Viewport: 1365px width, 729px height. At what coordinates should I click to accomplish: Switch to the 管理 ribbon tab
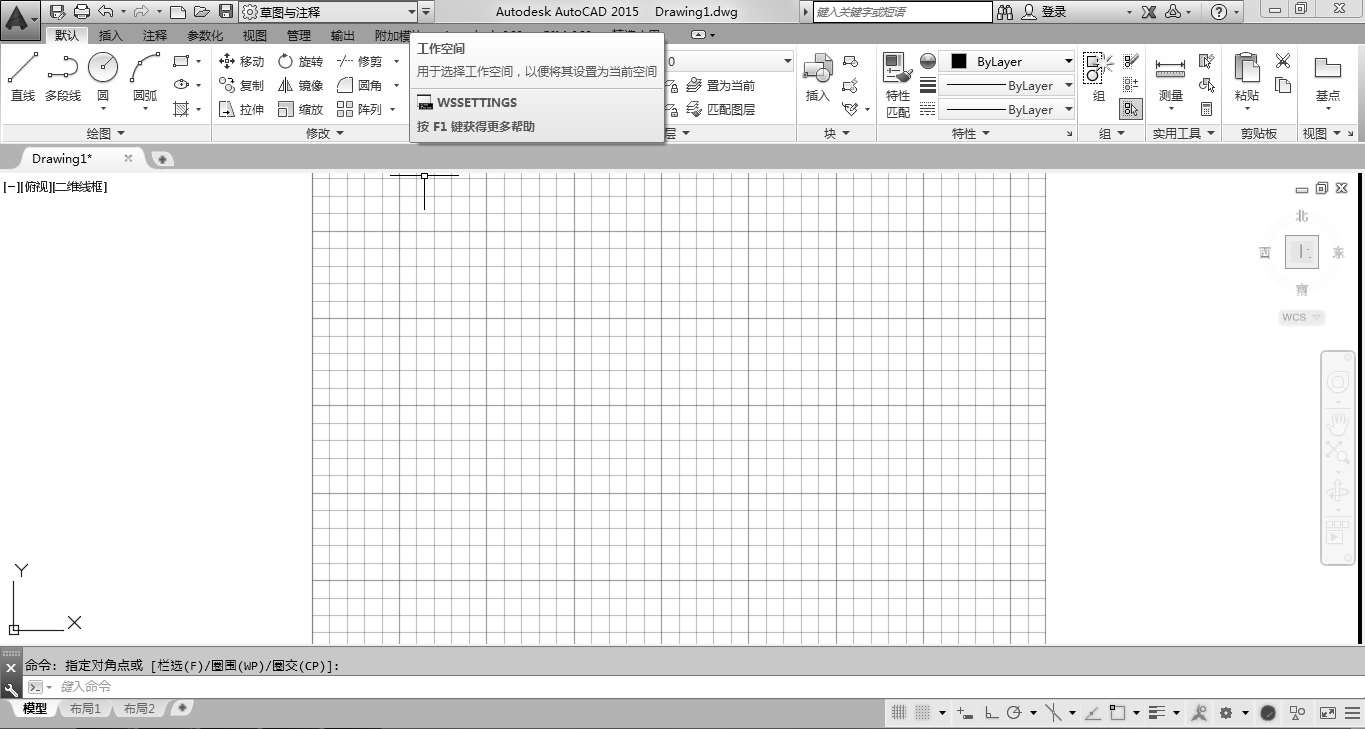pyautogui.click(x=299, y=35)
